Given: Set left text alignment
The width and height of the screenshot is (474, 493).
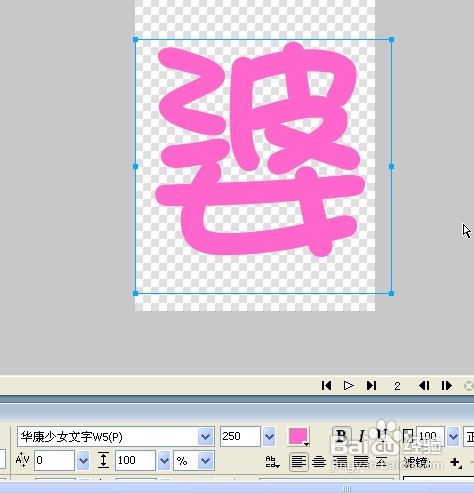Looking at the screenshot, I should (x=299, y=462).
